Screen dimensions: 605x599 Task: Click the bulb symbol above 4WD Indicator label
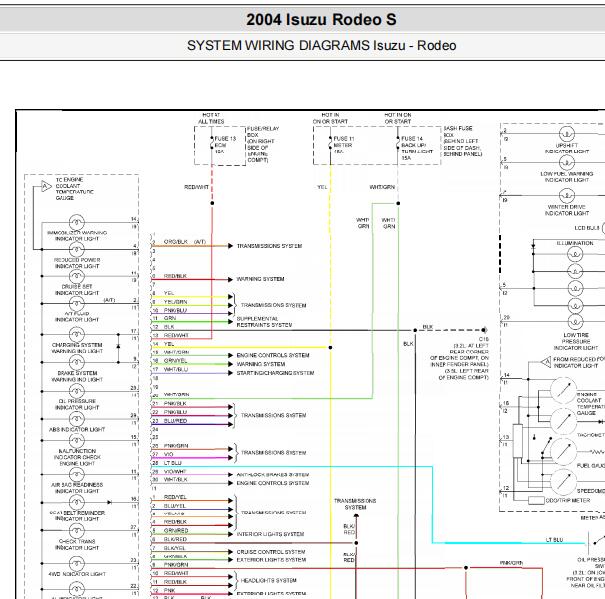76,563
